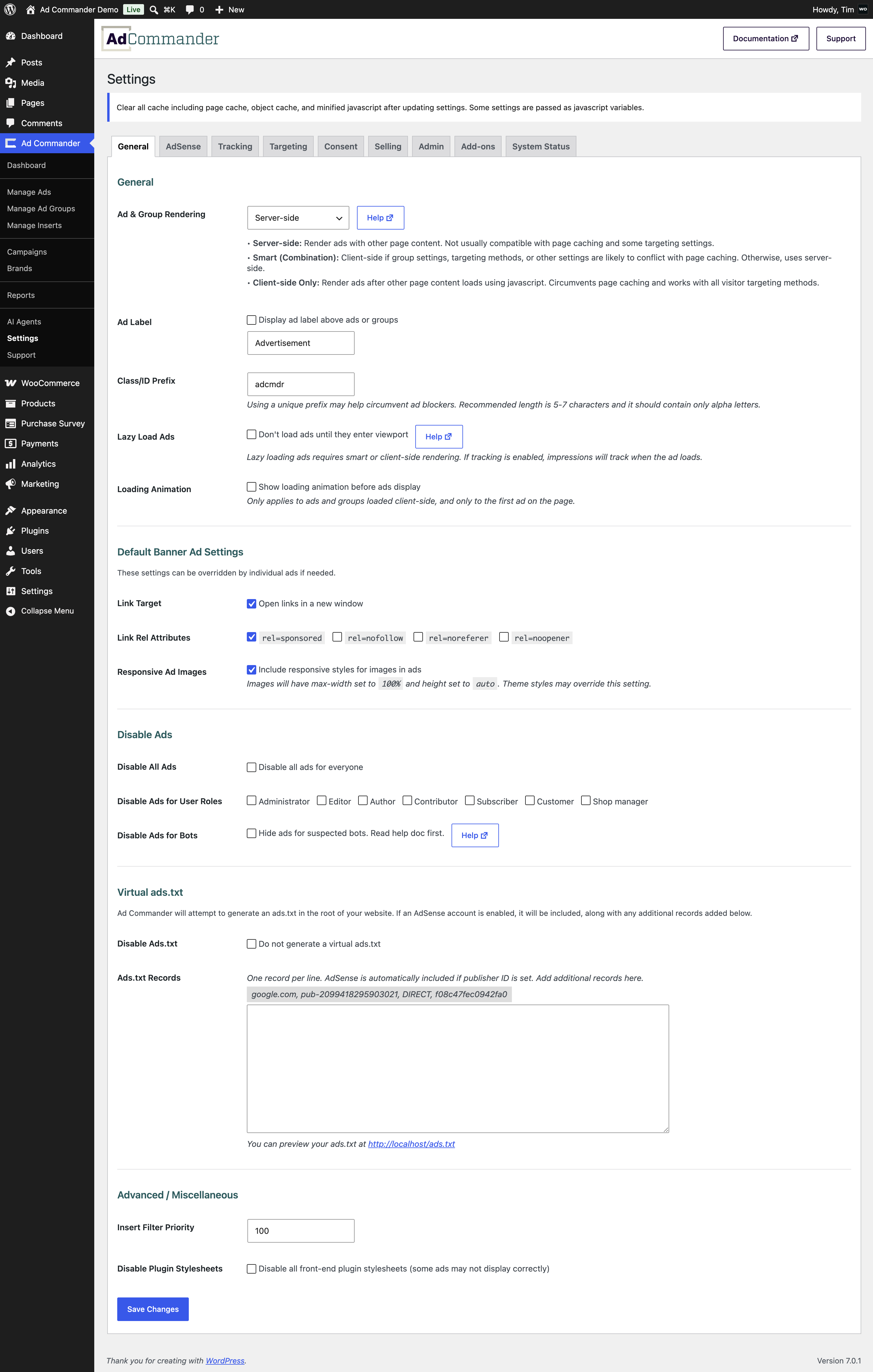Open the Ad & Group Rendering dropdown
The image size is (873, 1372).
[x=298, y=218]
